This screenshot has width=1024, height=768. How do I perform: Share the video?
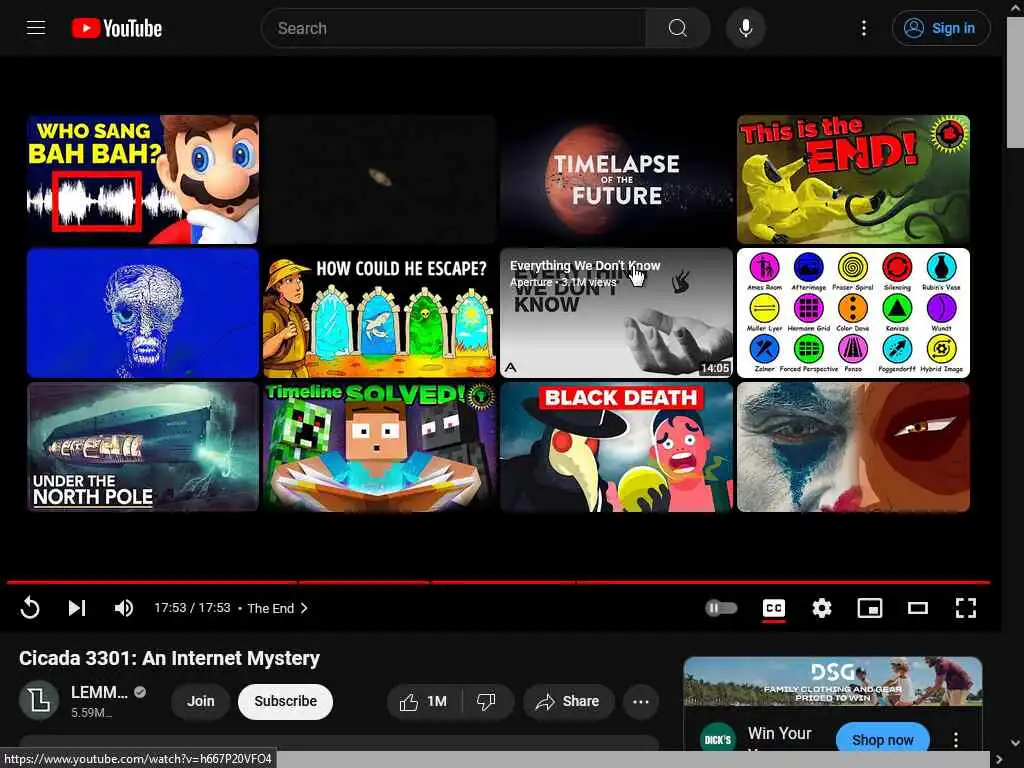coord(568,702)
